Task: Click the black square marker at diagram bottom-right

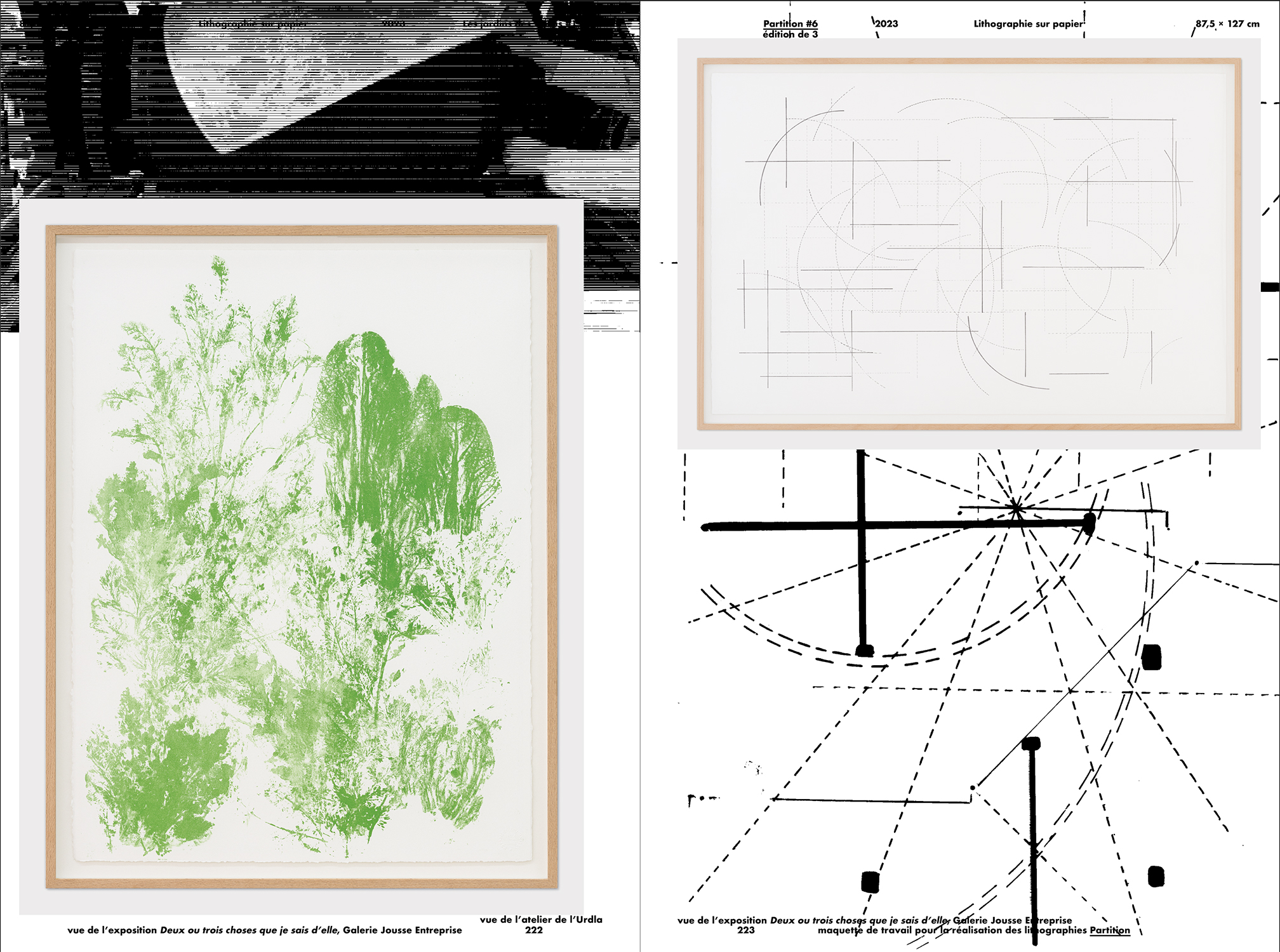Action: click(x=1156, y=877)
